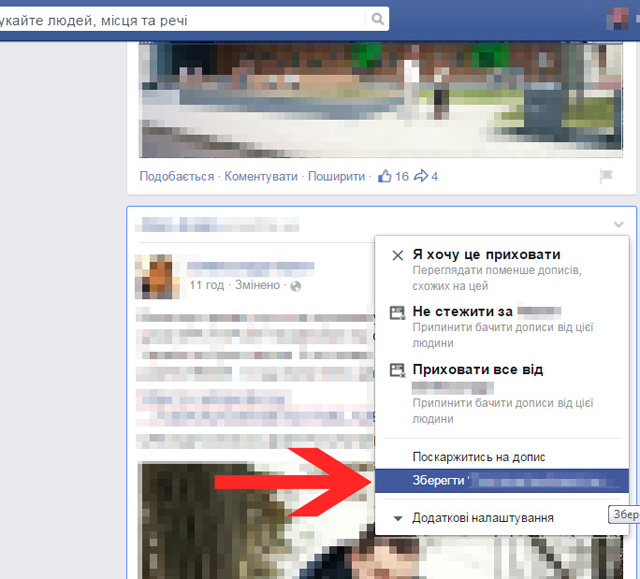Open the post author's profile picture thumbnail
Screen dimensions: 640x579
pos(158,275)
